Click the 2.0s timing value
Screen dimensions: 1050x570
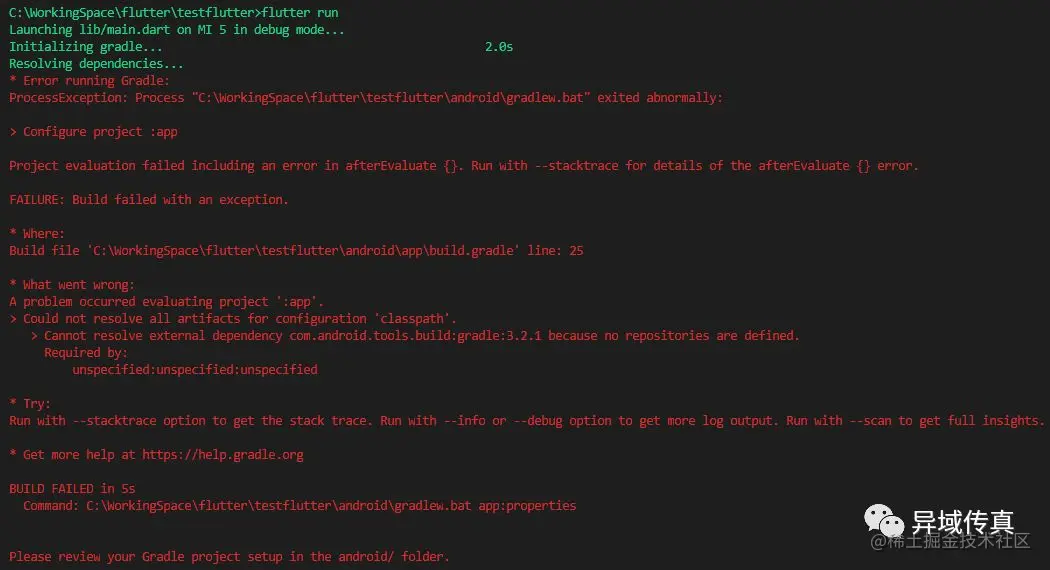[x=499, y=47]
